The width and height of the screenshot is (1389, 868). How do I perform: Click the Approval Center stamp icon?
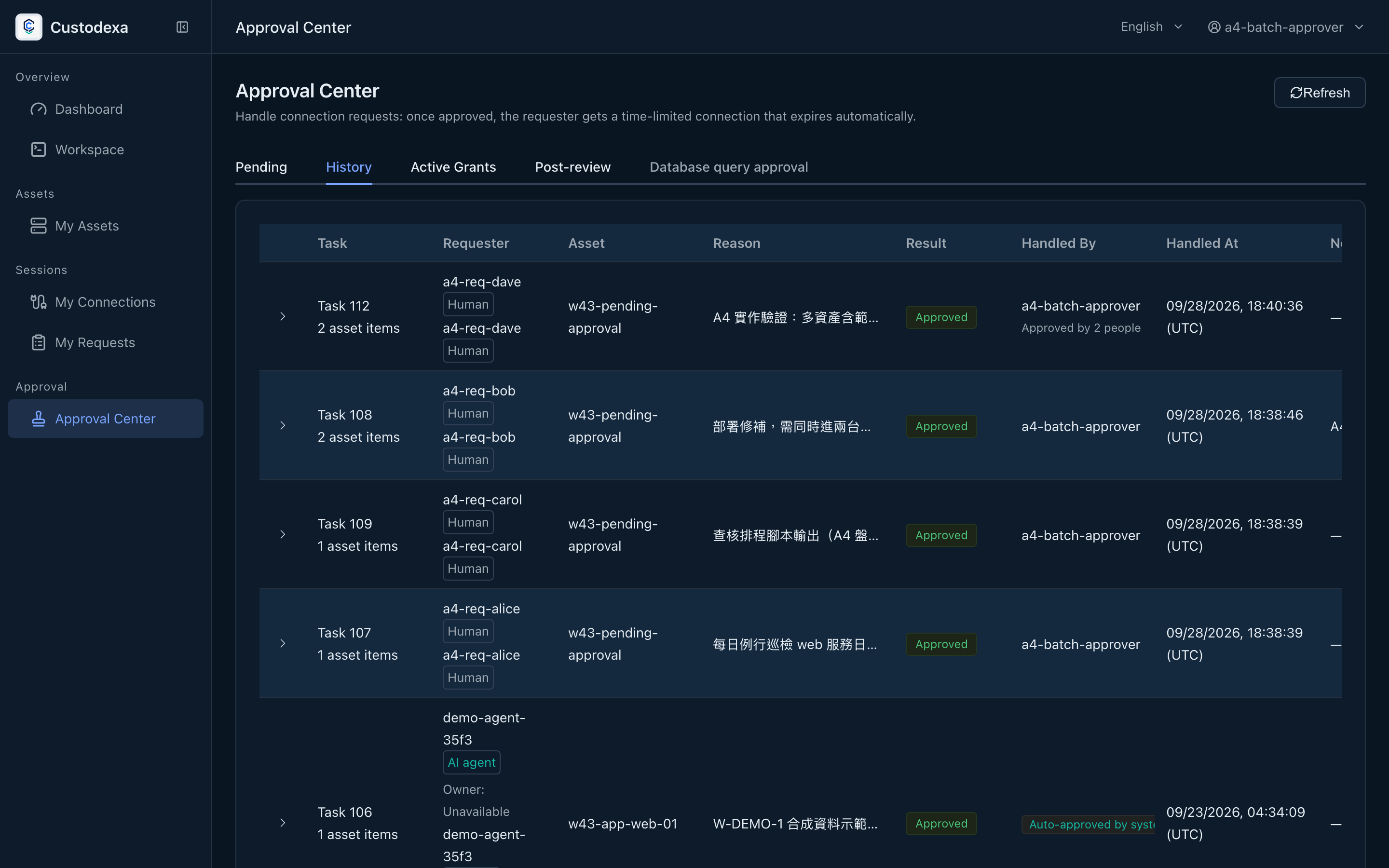point(39,419)
